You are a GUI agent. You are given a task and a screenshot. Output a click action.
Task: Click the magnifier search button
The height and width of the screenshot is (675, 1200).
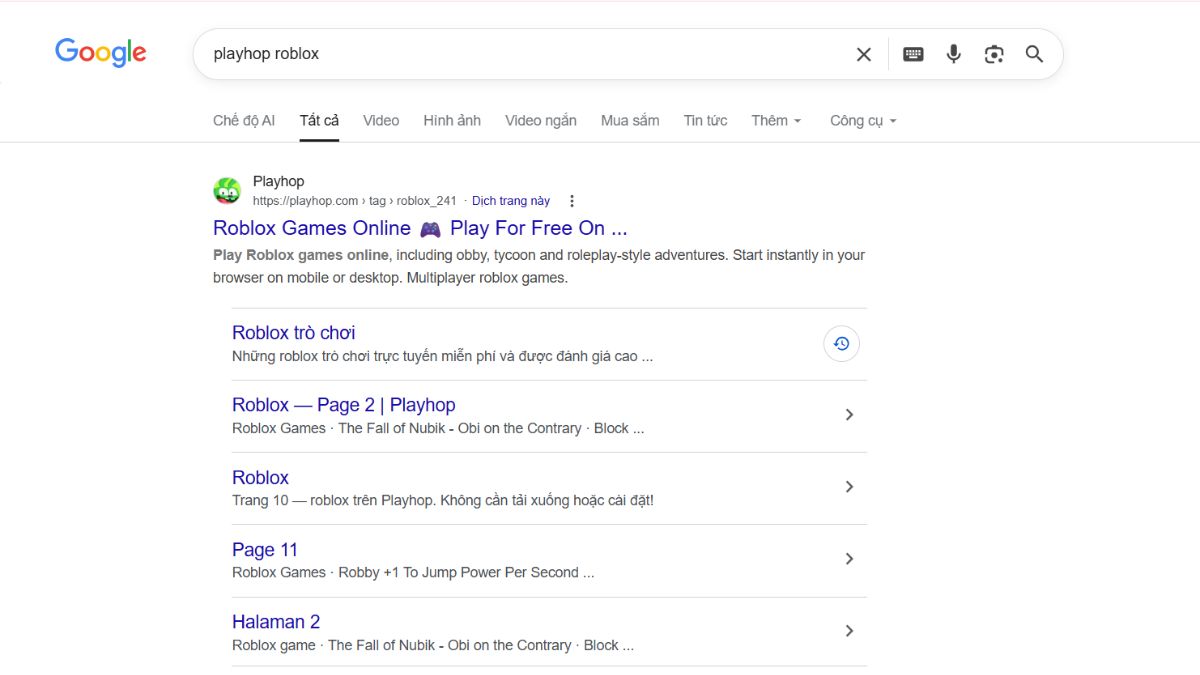click(x=1034, y=54)
